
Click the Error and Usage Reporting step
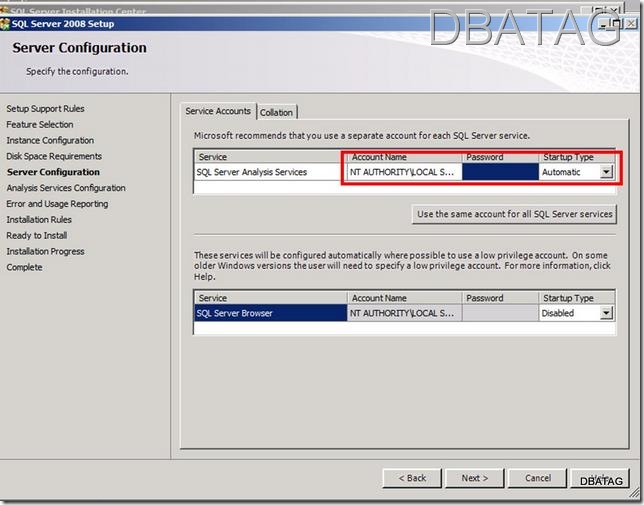(x=57, y=204)
